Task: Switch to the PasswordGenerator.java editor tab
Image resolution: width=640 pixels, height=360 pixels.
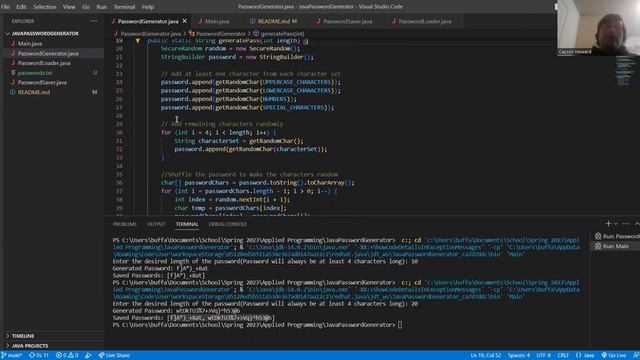Action: (148, 21)
